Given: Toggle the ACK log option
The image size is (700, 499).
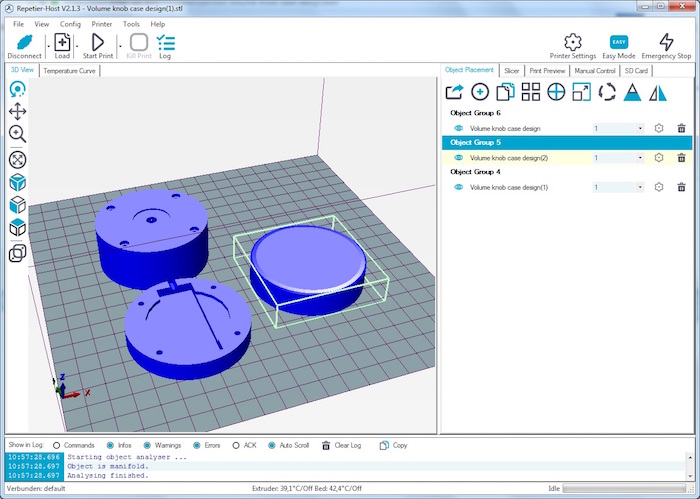Looking at the screenshot, I should 236,445.
